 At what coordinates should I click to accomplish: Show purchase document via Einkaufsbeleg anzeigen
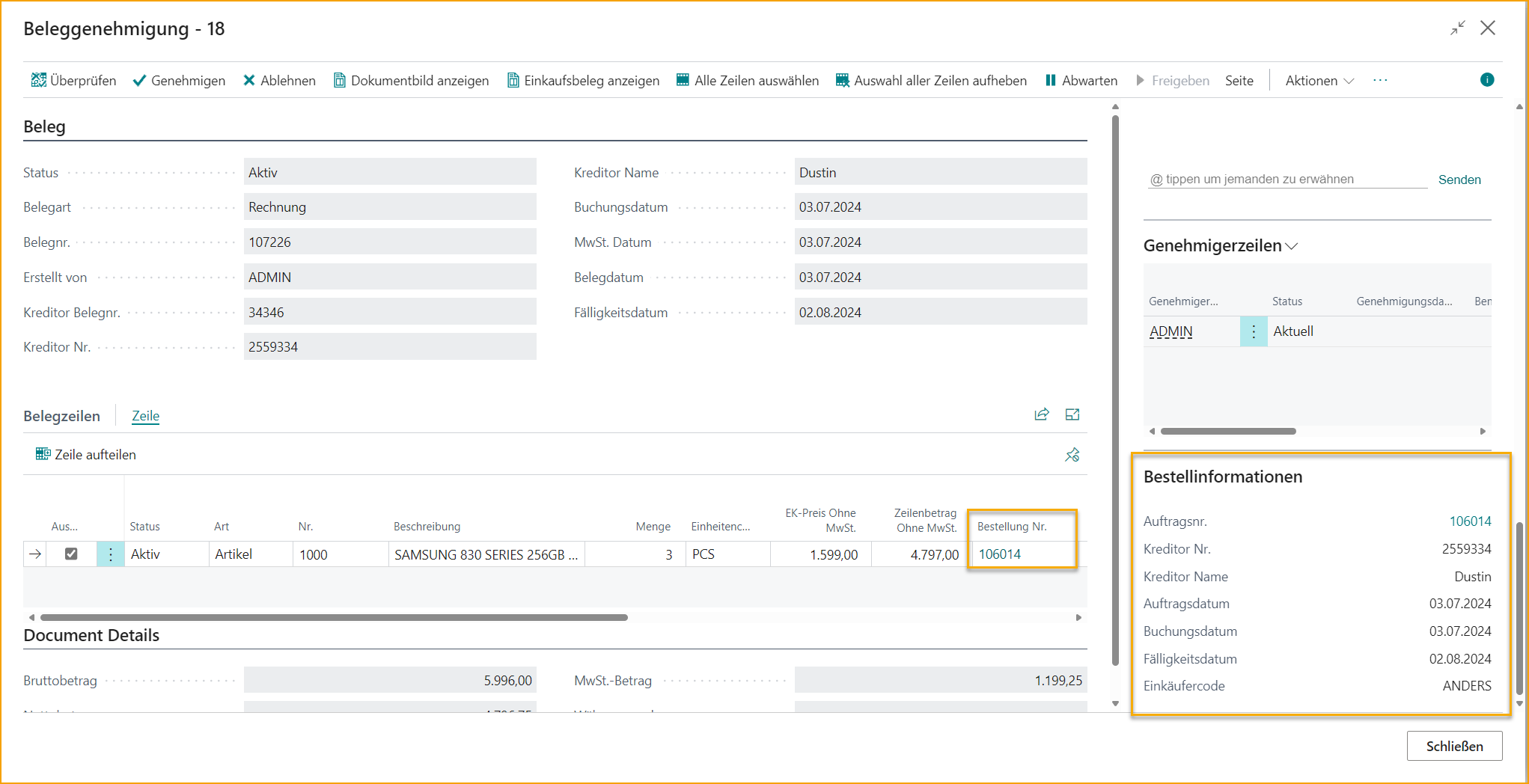583,80
